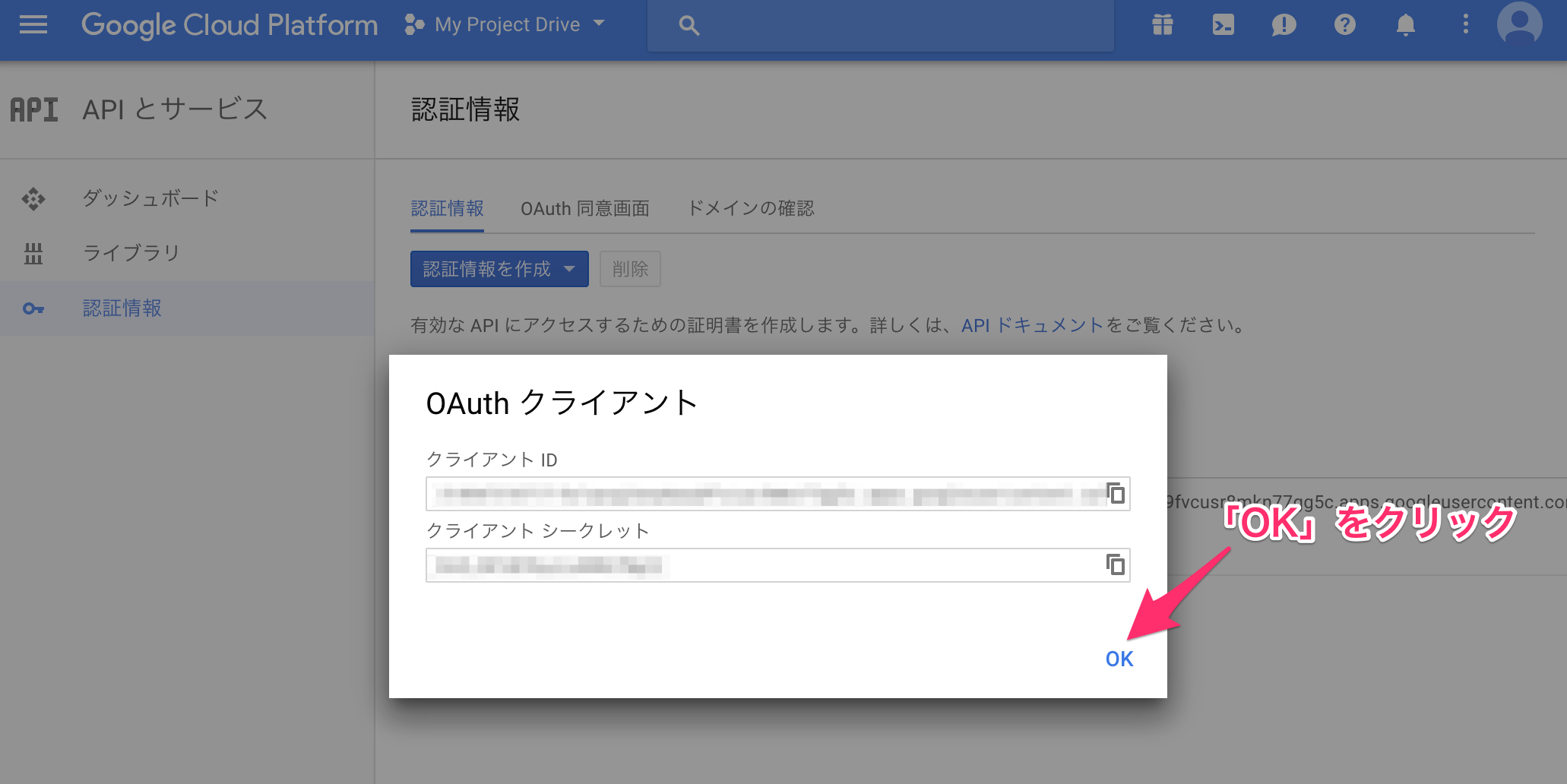Copy the クライアント ID value
The height and width of the screenshot is (784, 1567).
(1115, 494)
